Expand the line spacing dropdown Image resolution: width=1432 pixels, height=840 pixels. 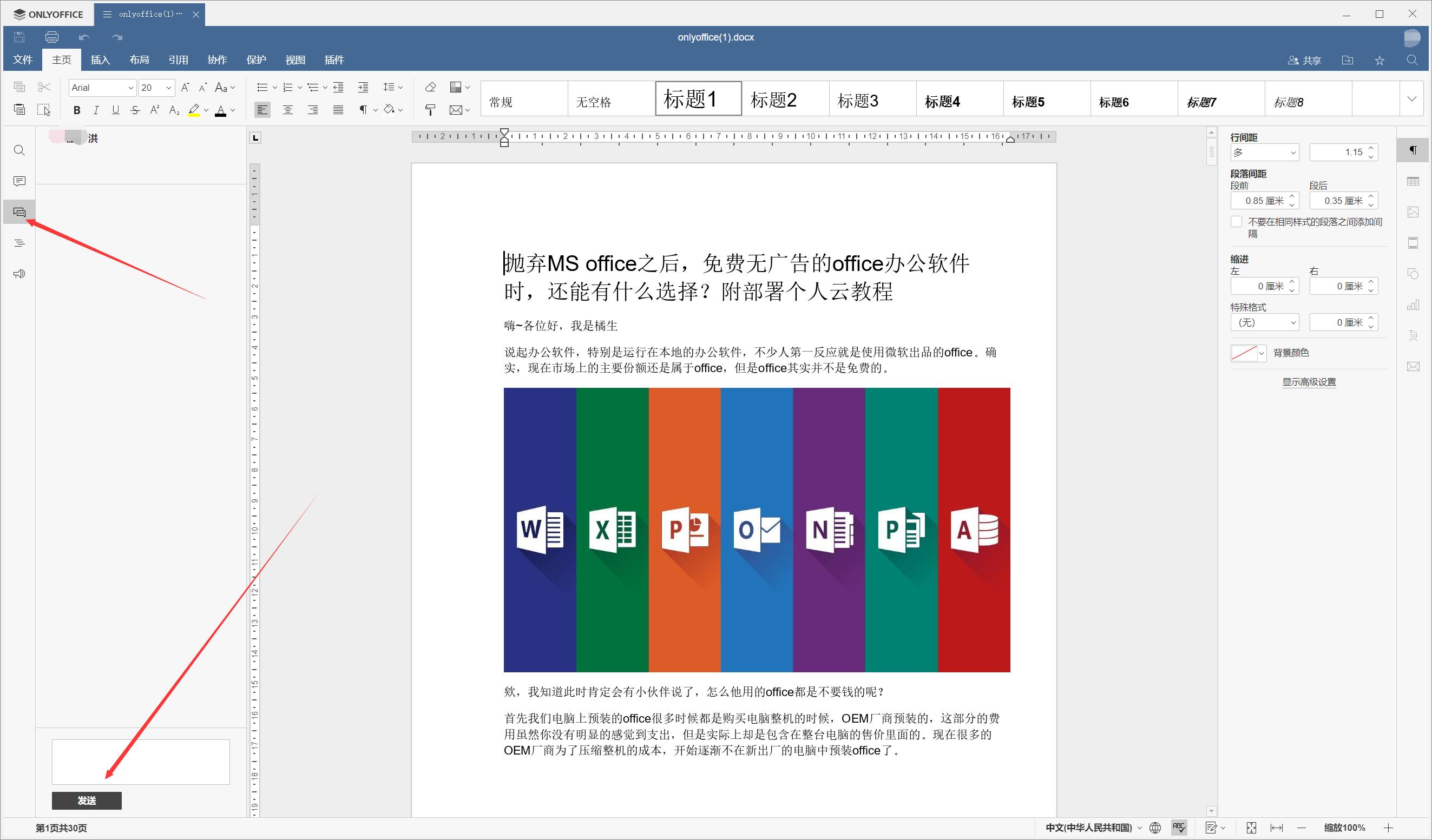point(393,87)
